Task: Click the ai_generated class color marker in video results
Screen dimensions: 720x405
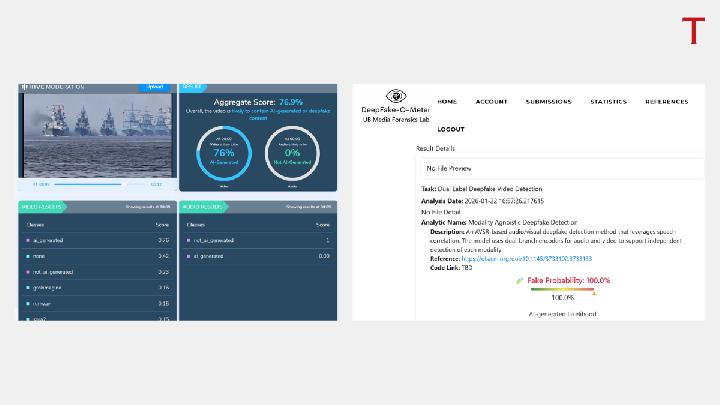Action: 28,240
